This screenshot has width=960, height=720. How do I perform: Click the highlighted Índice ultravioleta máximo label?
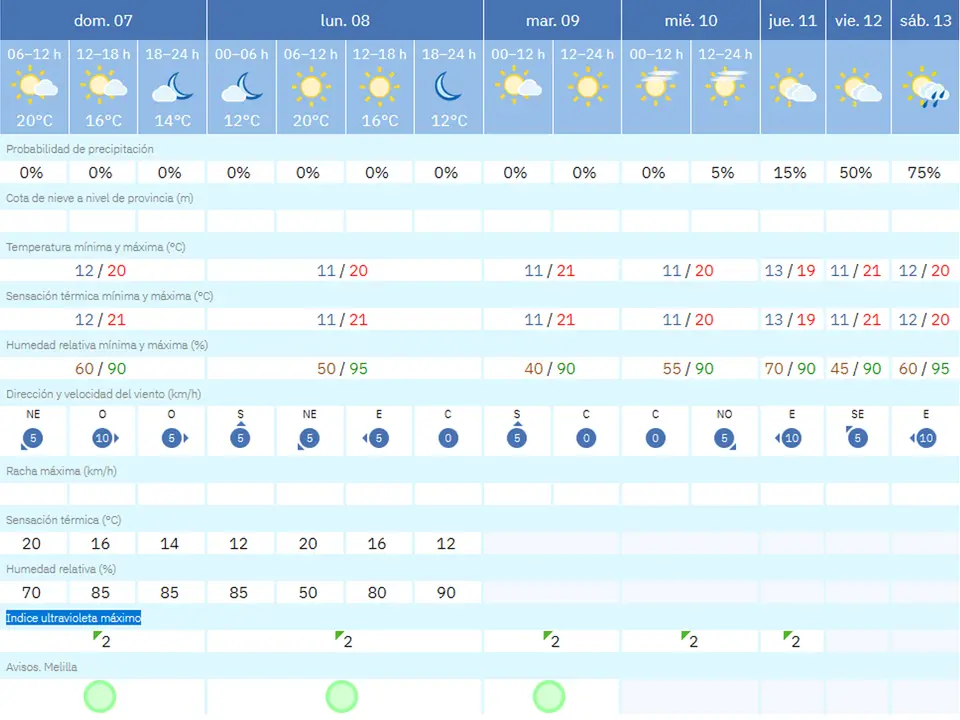(x=73, y=618)
